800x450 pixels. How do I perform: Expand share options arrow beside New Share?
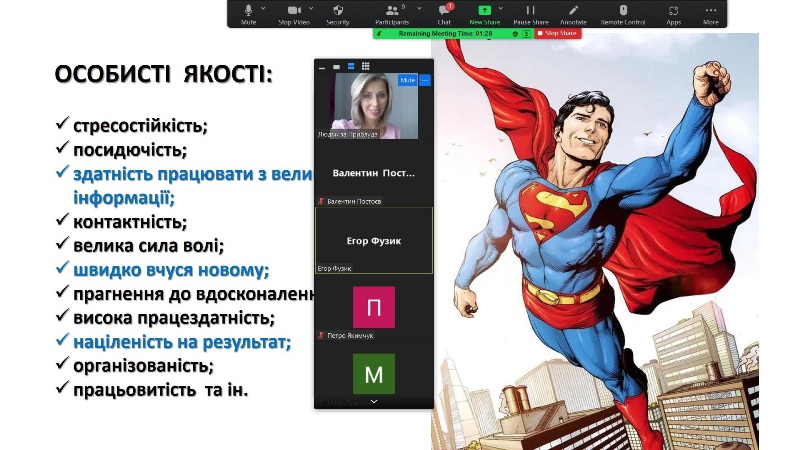[501, 9]
